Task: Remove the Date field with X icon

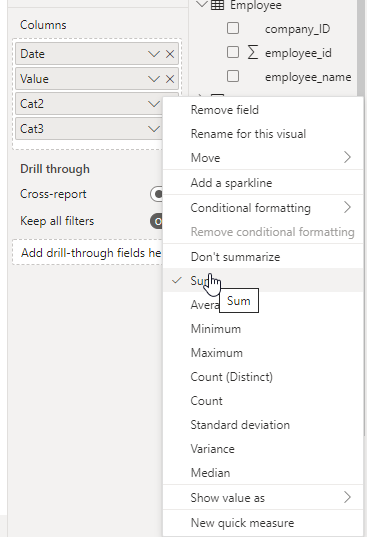Action: [170, 54]
